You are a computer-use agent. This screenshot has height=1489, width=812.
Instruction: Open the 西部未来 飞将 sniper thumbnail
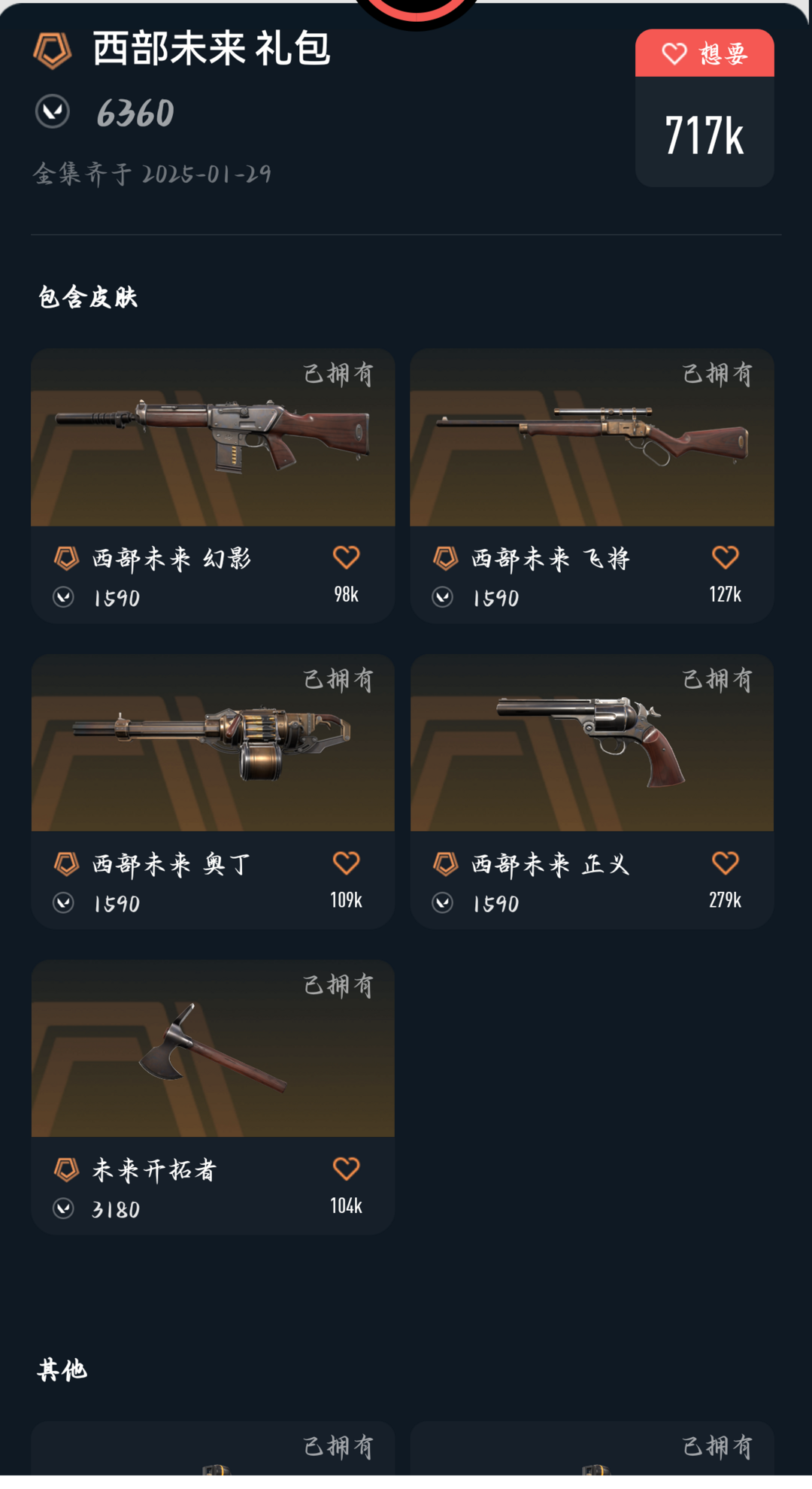[592, 438]
